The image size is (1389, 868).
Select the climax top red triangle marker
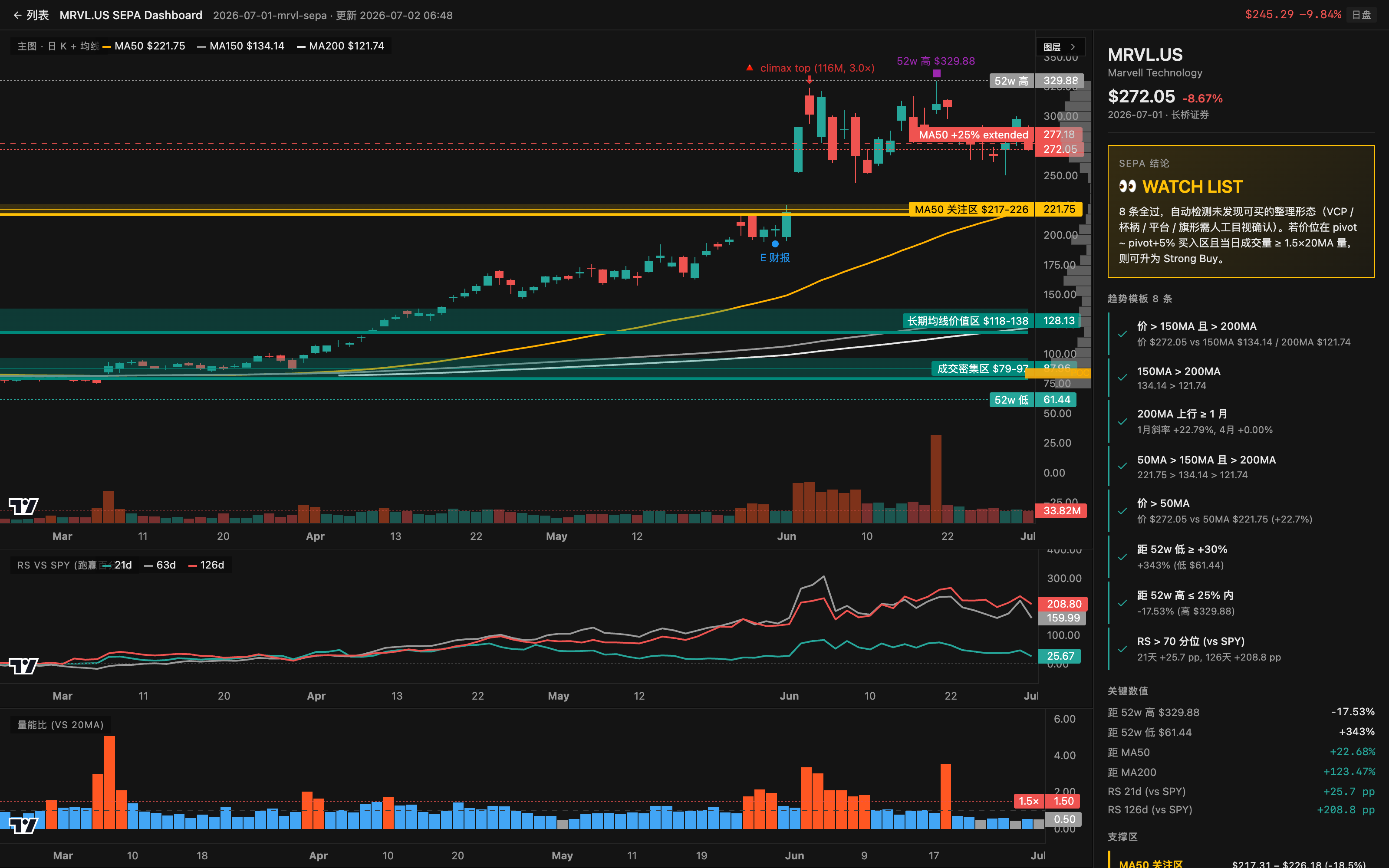click(x=750, y=68)
